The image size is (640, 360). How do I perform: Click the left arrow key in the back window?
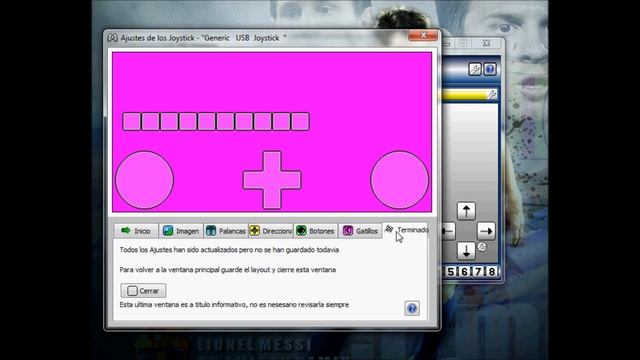(x=448, y=231)
